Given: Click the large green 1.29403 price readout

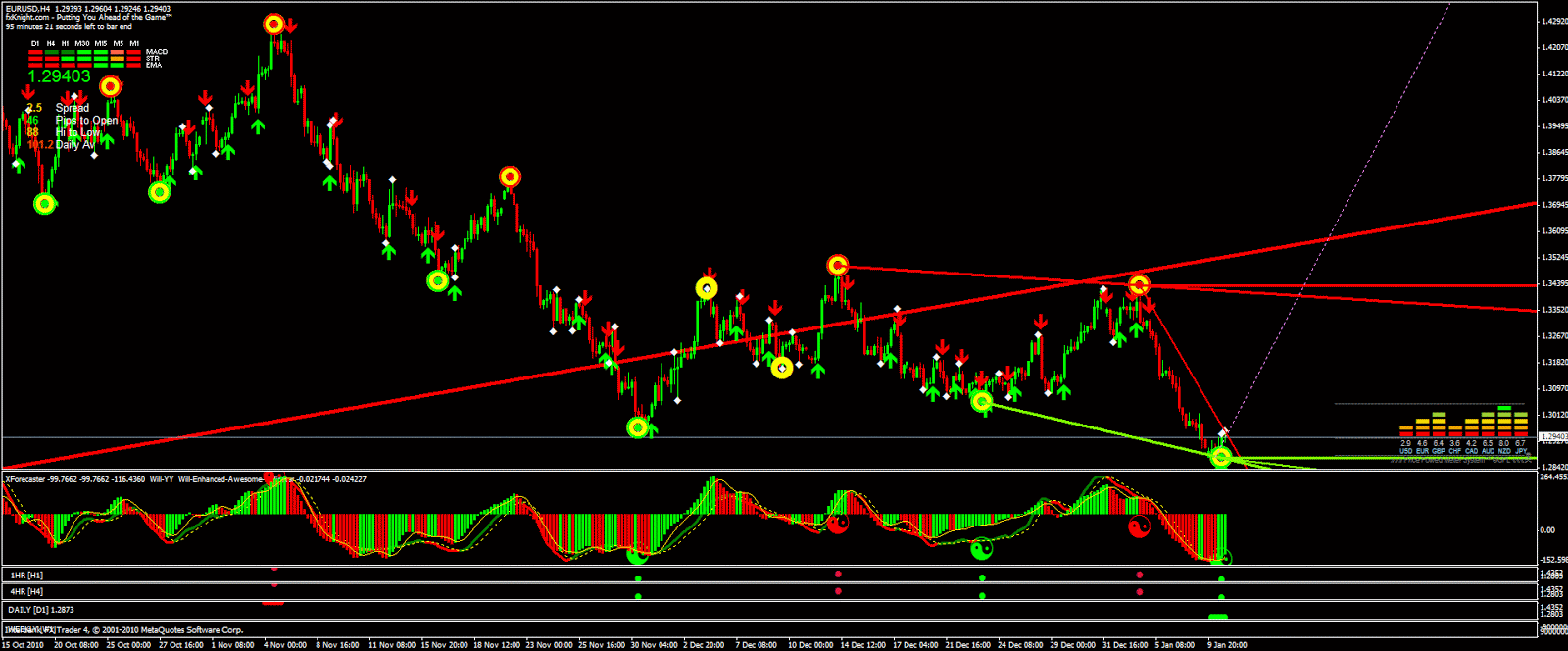Looking at the screenshot, I should click(x=59, y=76).
